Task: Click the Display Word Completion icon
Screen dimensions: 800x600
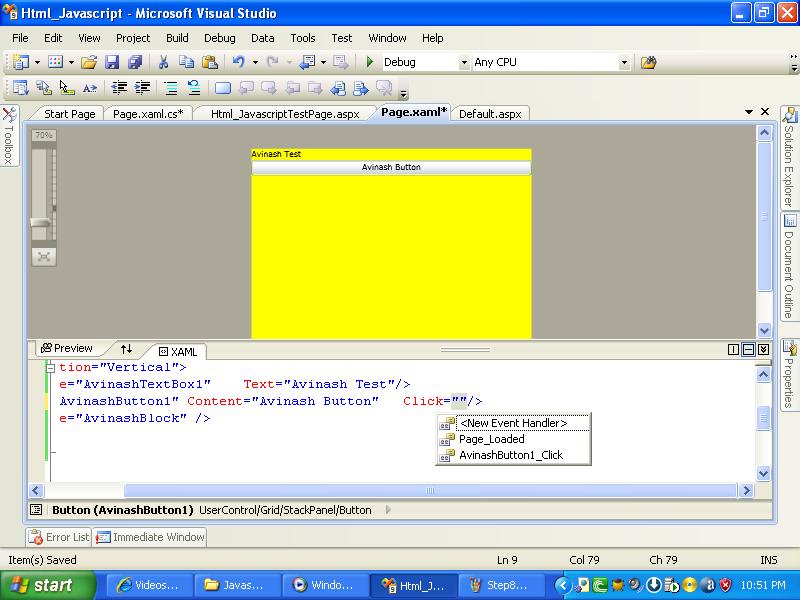Action: click(90, 88)
